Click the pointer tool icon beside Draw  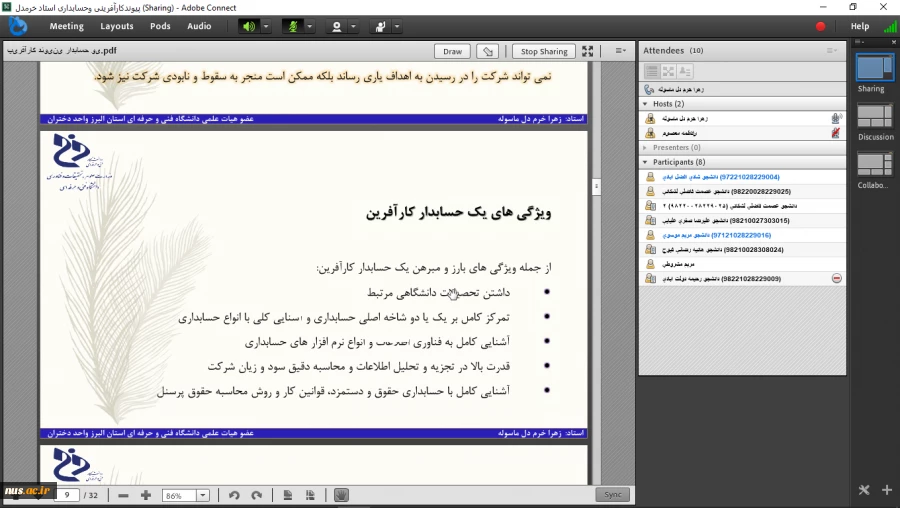487,51
